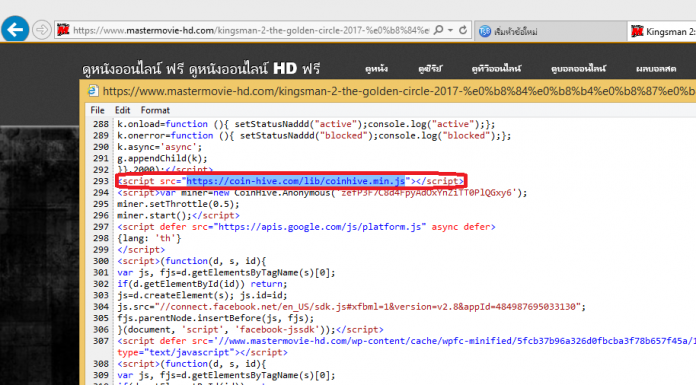Screen dimensions: 696x385
Task: Click the type="text/javascript" line
Action: 202,353
